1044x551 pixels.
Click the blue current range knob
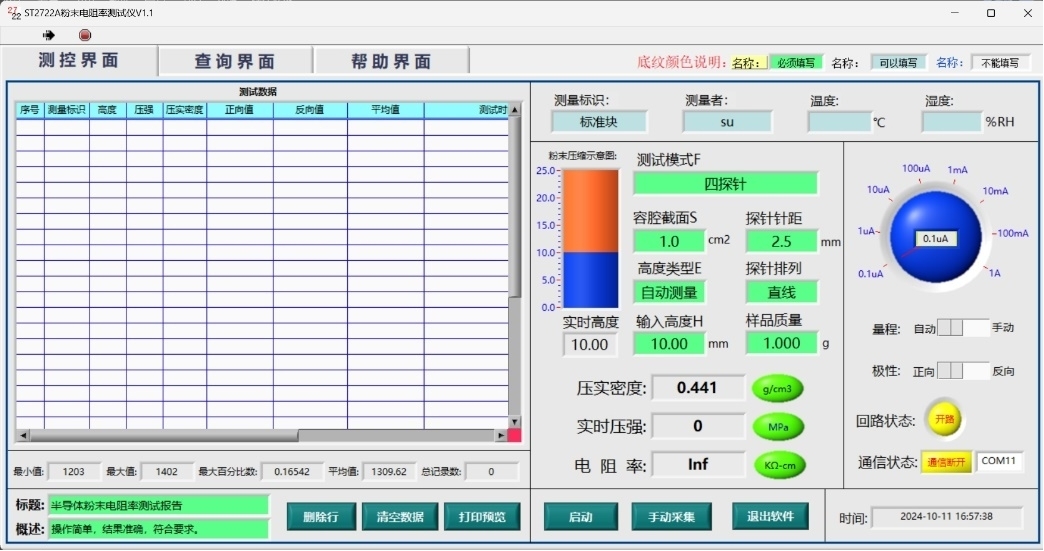pyautogui.click(x=935, y=237)
